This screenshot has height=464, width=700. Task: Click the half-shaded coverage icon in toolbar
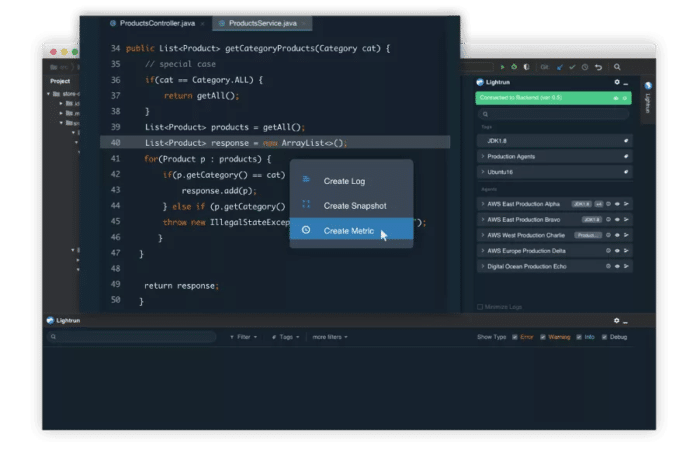(527, 67)
